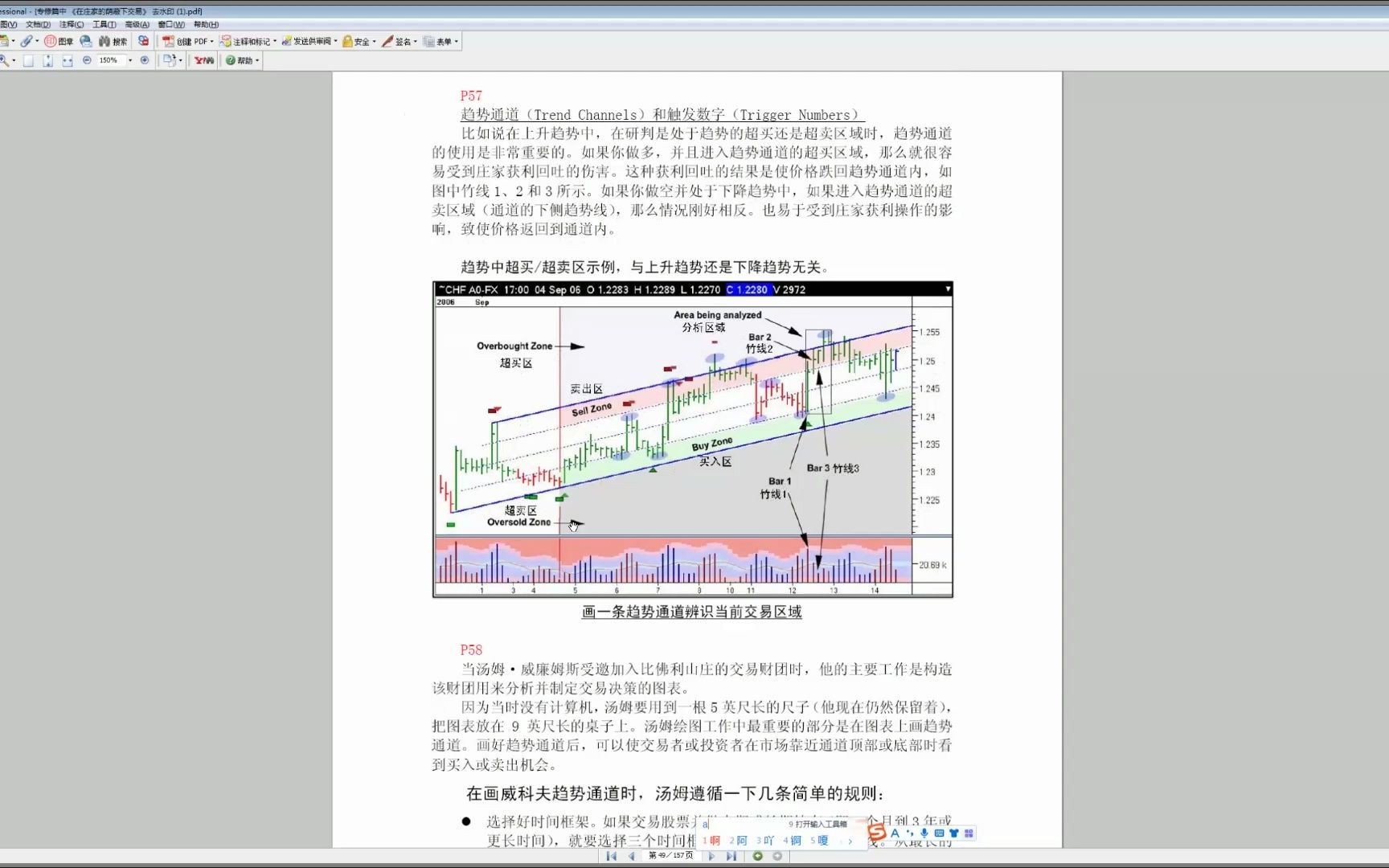Select IME candidate 2 阿
Viewport: 1389px width, 868px height.
tap(739, 841)
